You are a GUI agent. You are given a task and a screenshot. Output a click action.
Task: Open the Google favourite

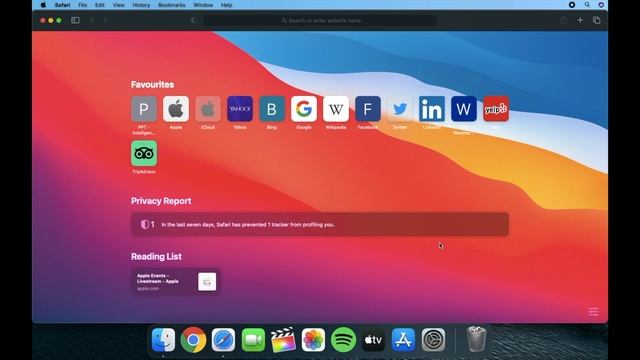coord(304,109)
